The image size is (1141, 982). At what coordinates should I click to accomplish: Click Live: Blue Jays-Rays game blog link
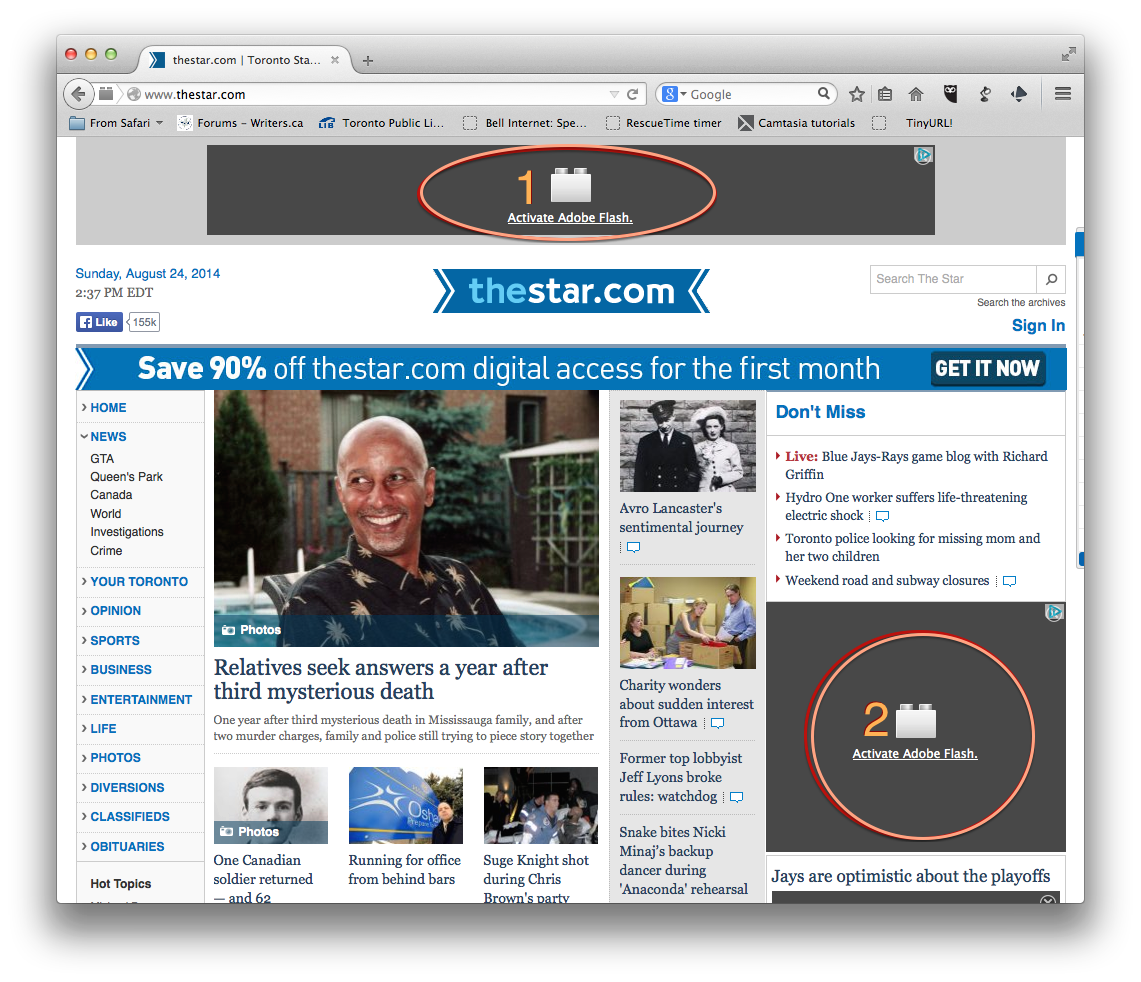[x=916, y=465]
